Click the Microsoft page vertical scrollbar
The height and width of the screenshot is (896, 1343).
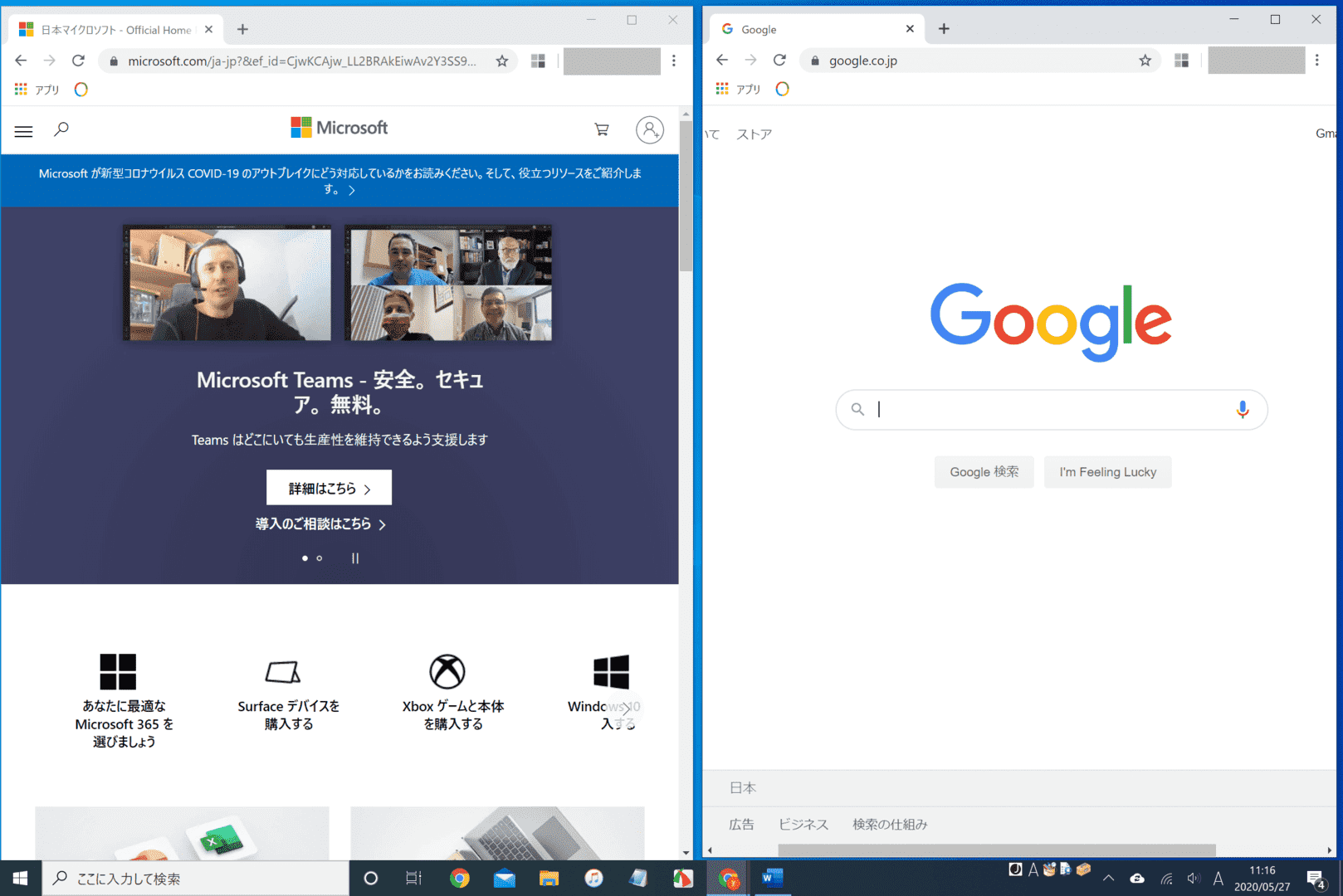[x=686, y=197]
